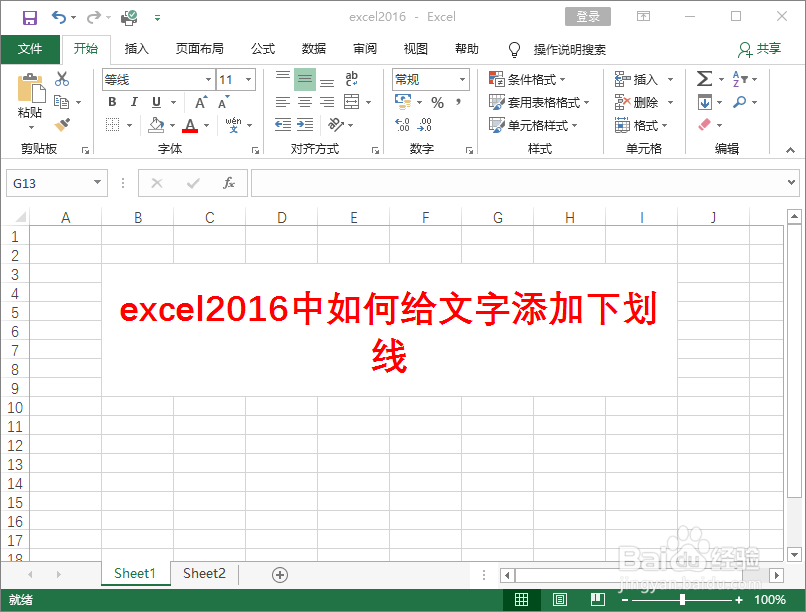Image resolution: width=806 pixels, height=612 pixels.
Task: Expand the formula bar chevron
Action: pos(791,182)
